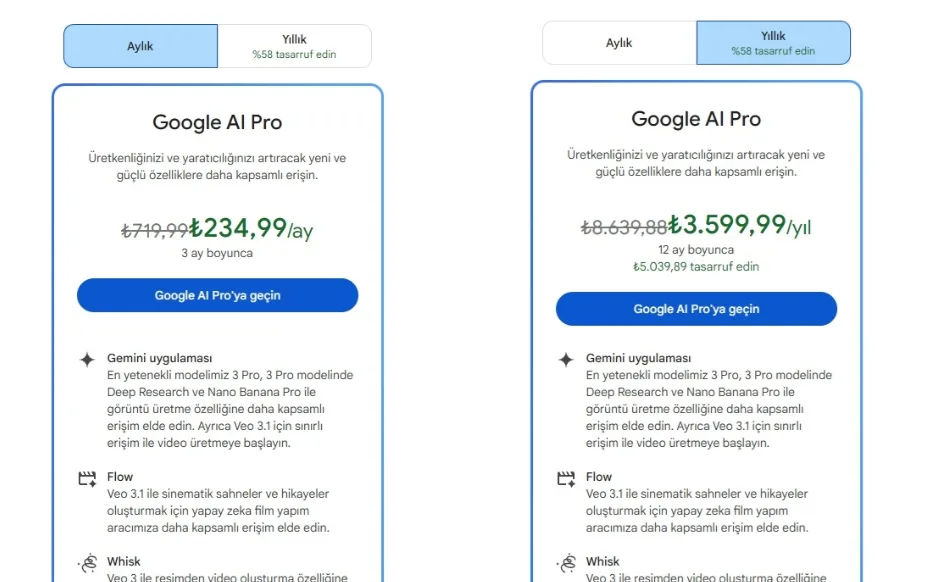This screenshot has width=935, height=582.
Task: Click the ₺3.599,99/yıl yearly price
Action: point(739,225)
